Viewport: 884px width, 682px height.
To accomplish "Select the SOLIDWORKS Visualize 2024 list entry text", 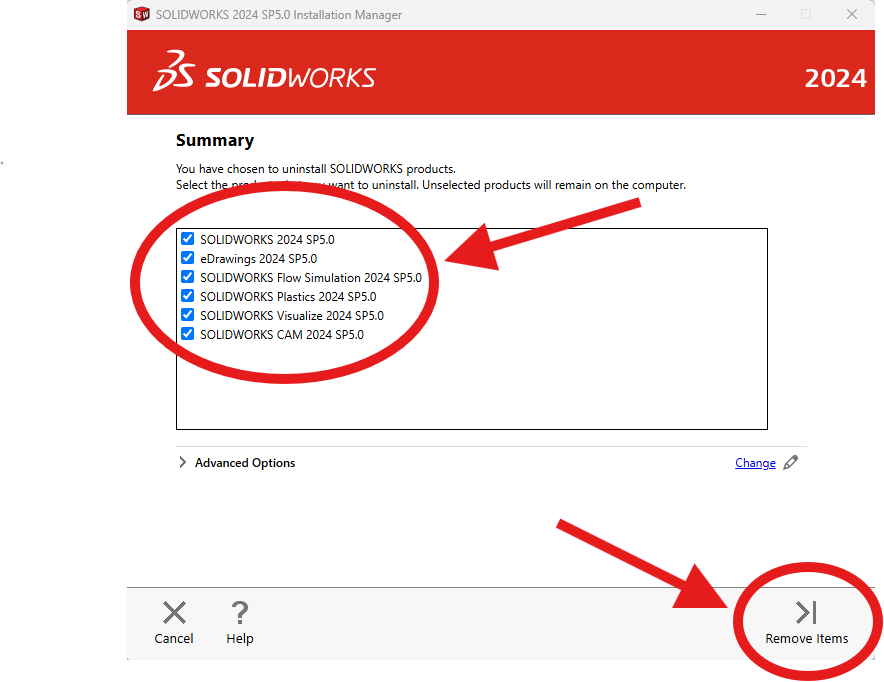I will pos(291,316).
